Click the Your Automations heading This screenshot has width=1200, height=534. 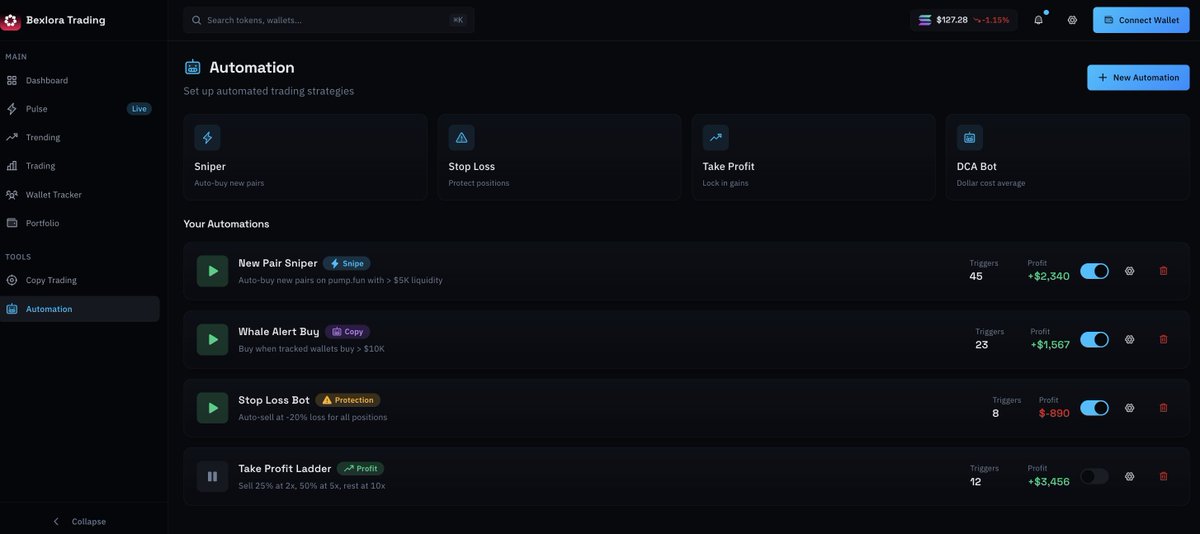click(226, 224)
